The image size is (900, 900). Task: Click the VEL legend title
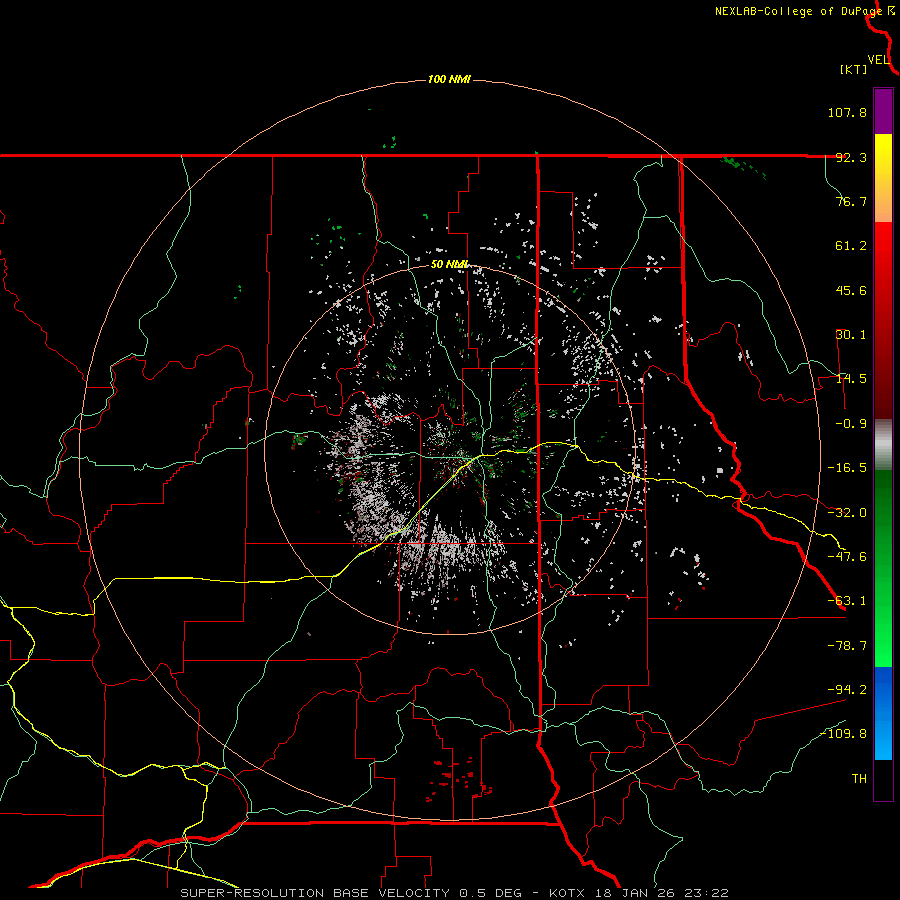(878, 60)
